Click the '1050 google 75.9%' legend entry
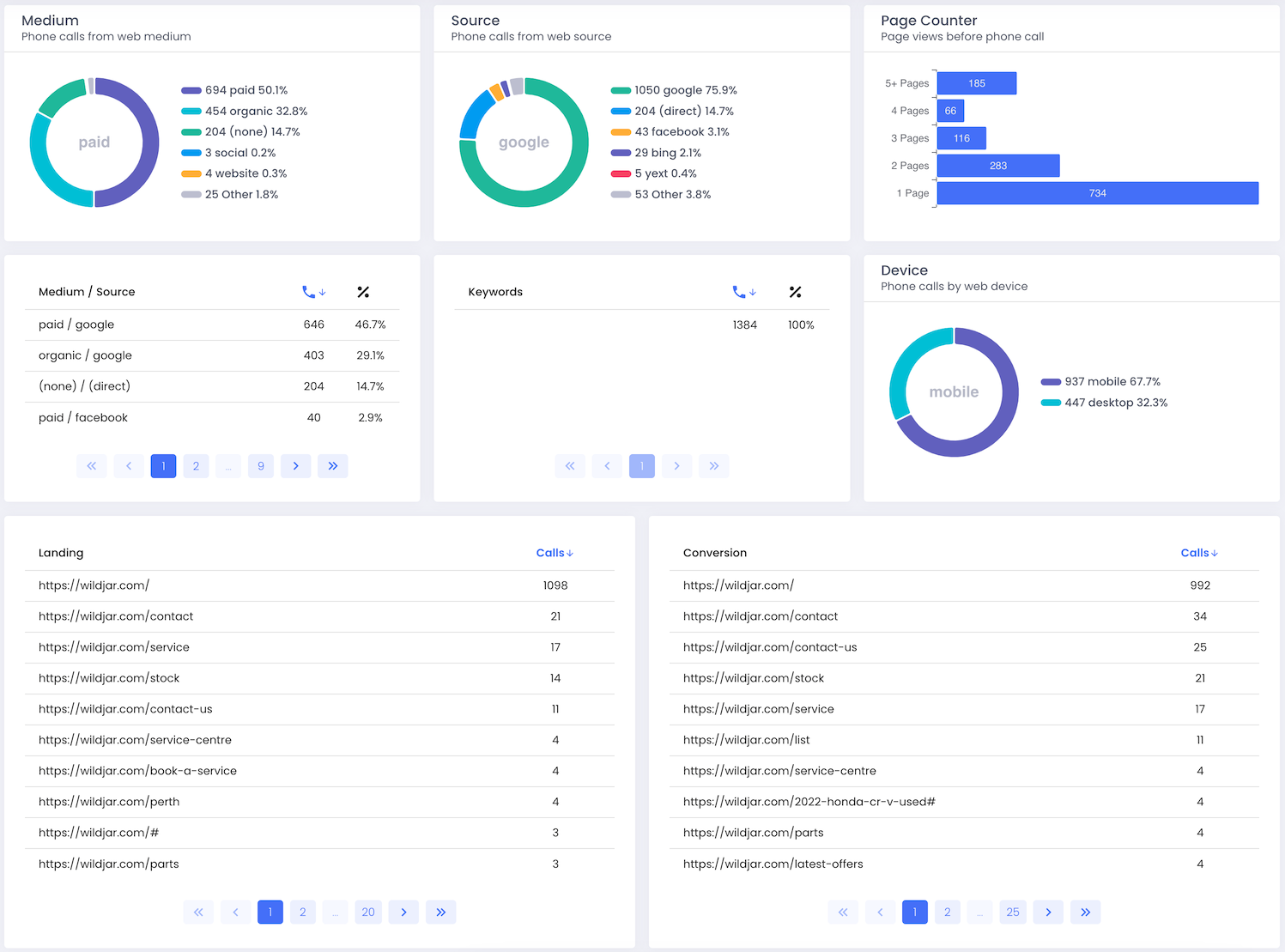 click(674, 90)
